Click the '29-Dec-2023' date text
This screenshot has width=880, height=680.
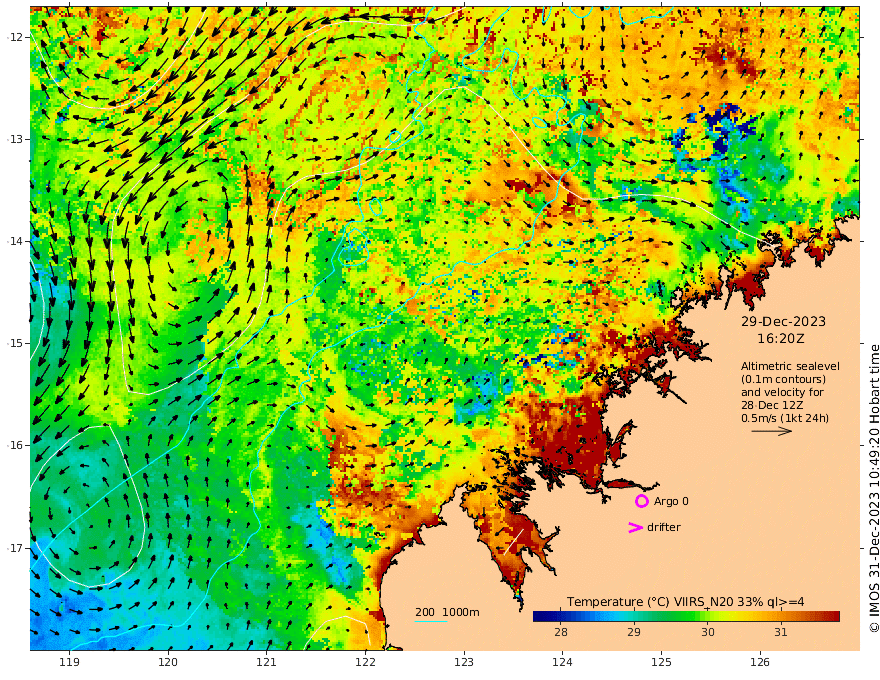click(x=783, y=321)
